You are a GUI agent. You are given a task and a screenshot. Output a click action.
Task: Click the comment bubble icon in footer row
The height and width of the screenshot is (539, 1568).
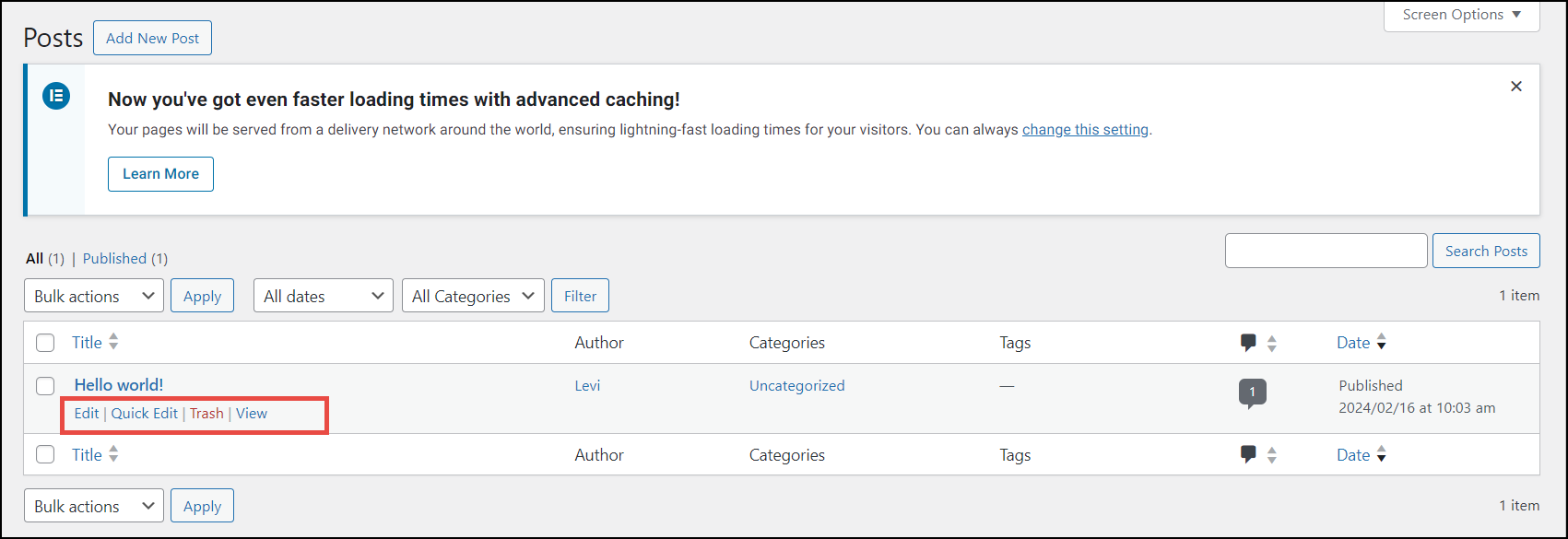tap(1249, 454)
